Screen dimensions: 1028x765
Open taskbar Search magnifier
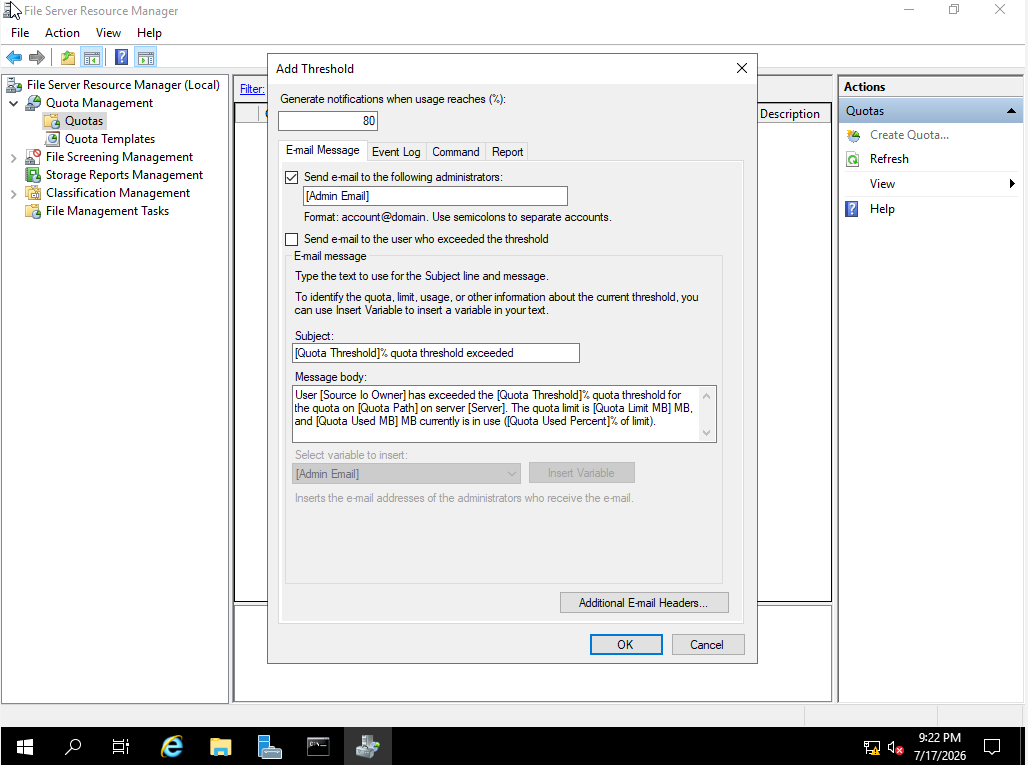(x=73, y=746)
